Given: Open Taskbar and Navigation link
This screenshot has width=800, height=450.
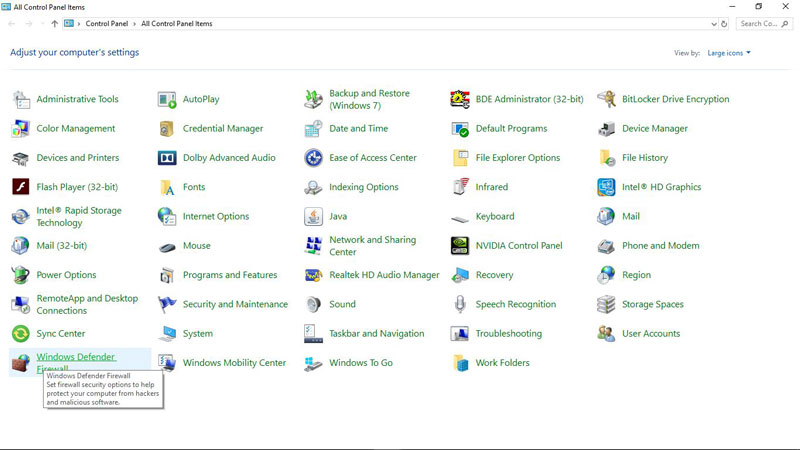Looking at the screenshot, I should (x=377, y=334).
